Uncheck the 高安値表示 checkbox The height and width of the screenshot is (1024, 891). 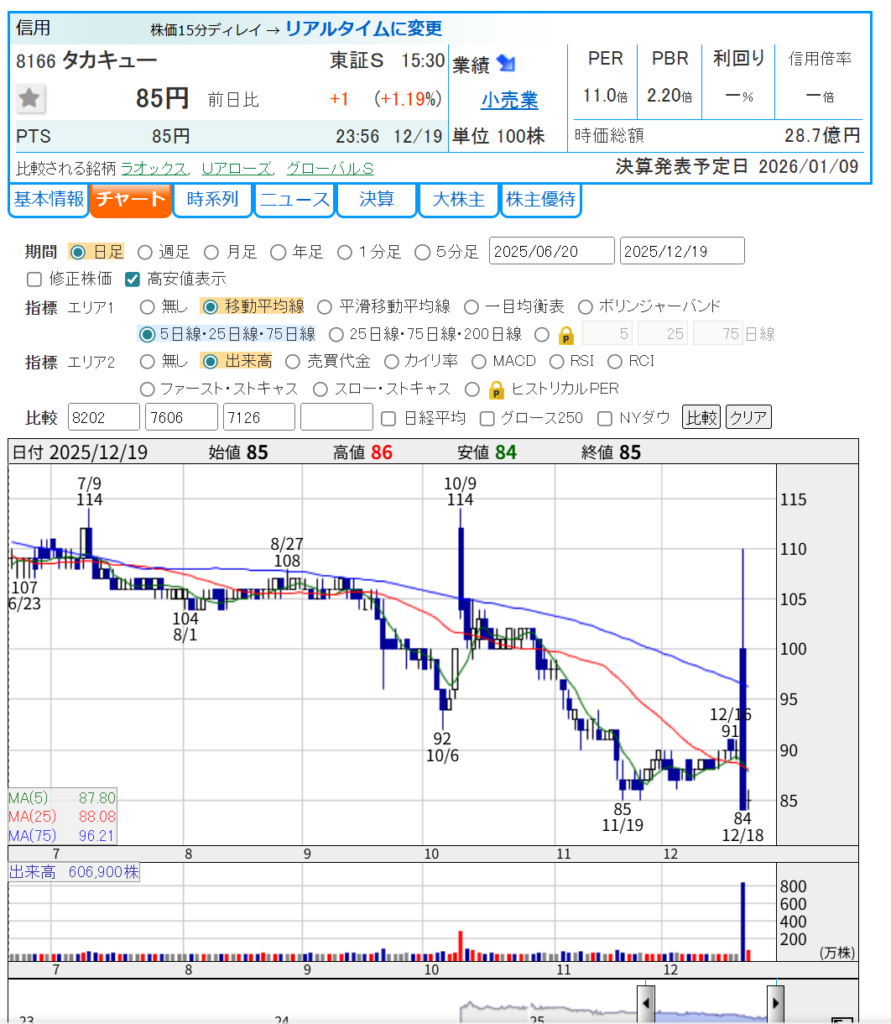click(x=132, y=279)
